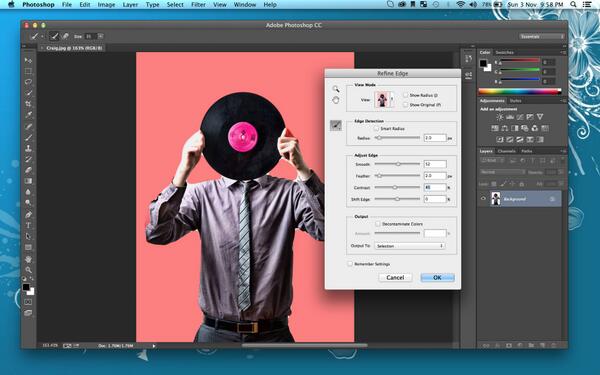Switch to the Swatches tab
600x375 pixels.
coord(504,52)
